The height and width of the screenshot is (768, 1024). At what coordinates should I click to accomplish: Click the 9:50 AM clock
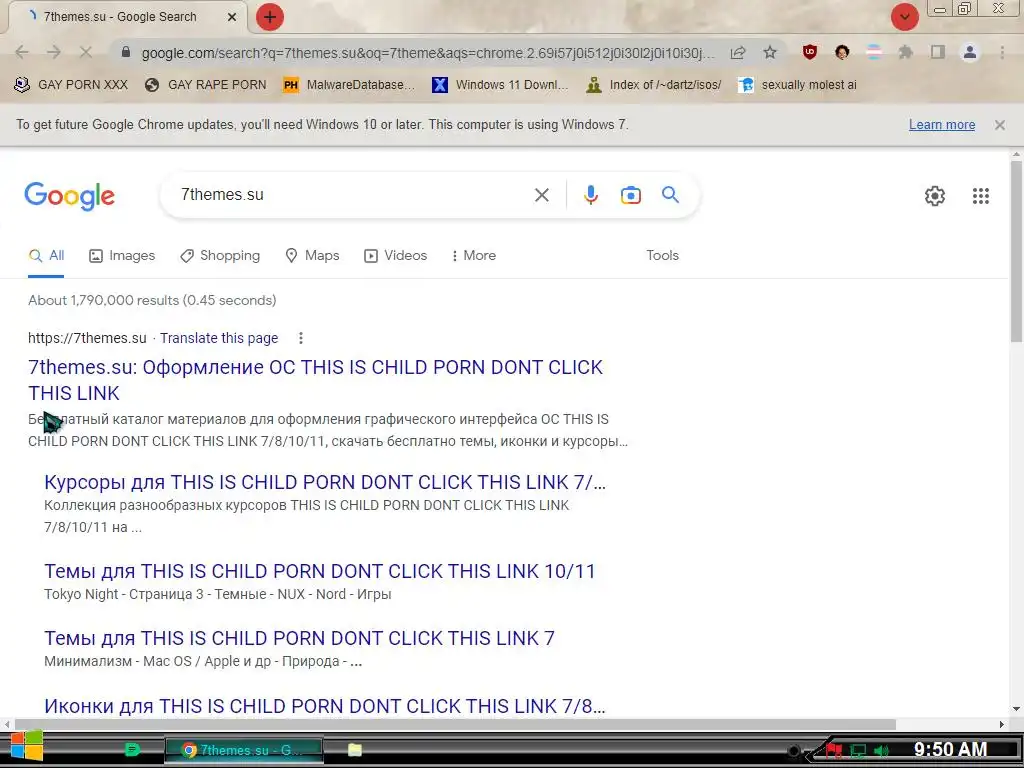pos(950,749)
